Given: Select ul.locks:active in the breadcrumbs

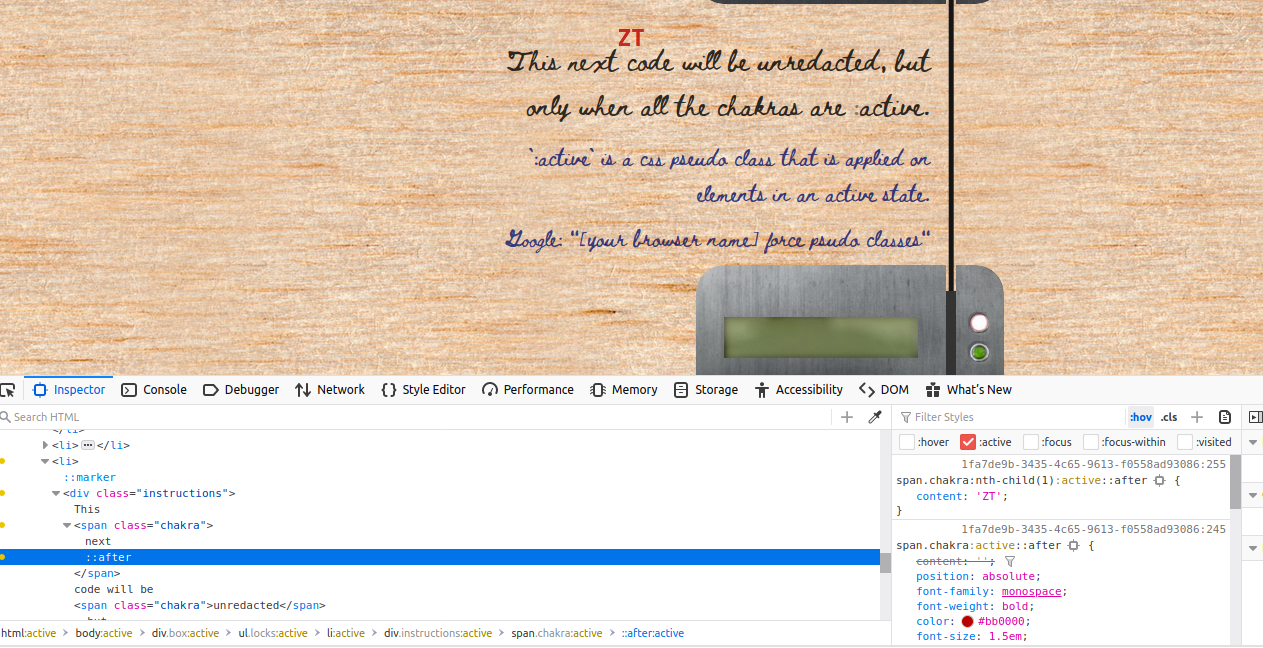Looking at the screenshot, I should (272, 633).
